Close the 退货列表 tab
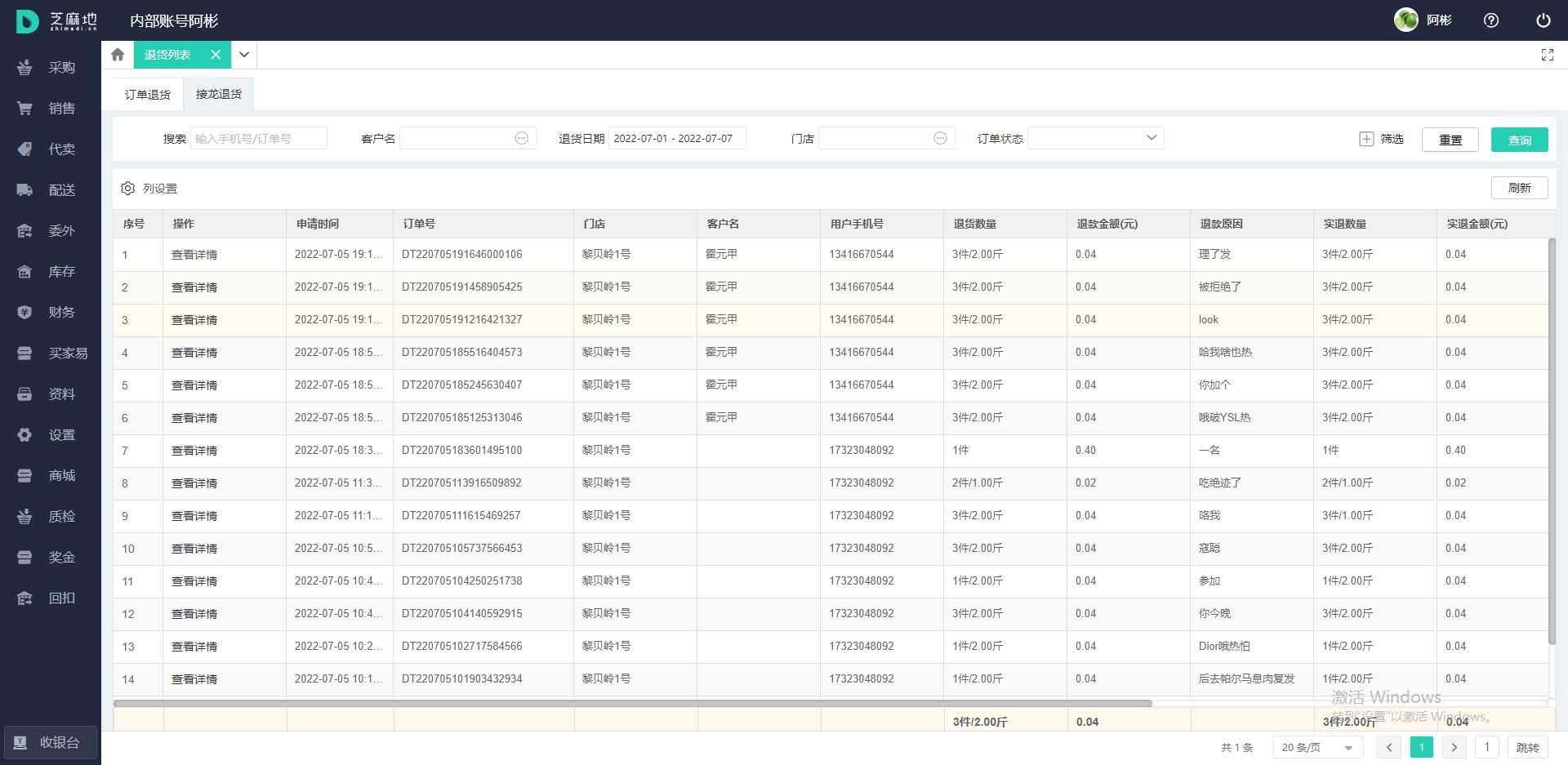The height and width of the screenshot is (765, 1568). tap(216, 55)
